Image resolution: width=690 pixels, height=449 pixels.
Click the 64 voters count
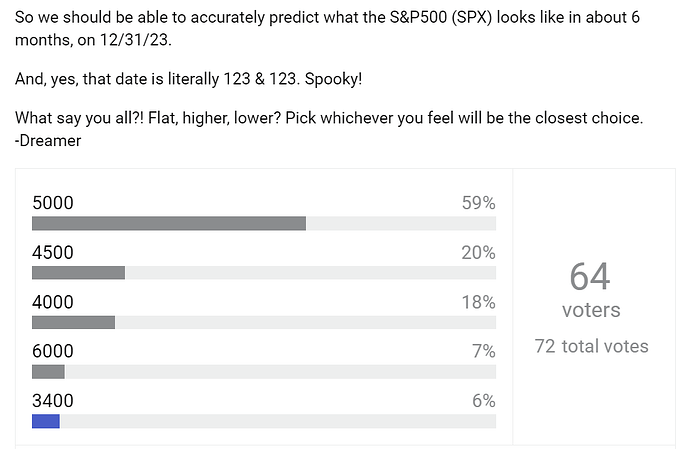point(591,289)
